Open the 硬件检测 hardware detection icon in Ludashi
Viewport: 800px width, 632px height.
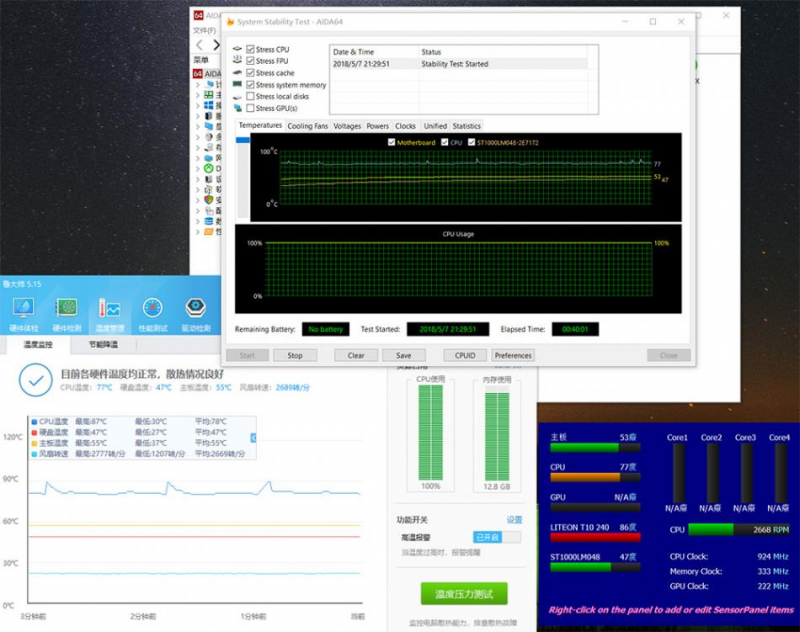[x=67, y=314]
